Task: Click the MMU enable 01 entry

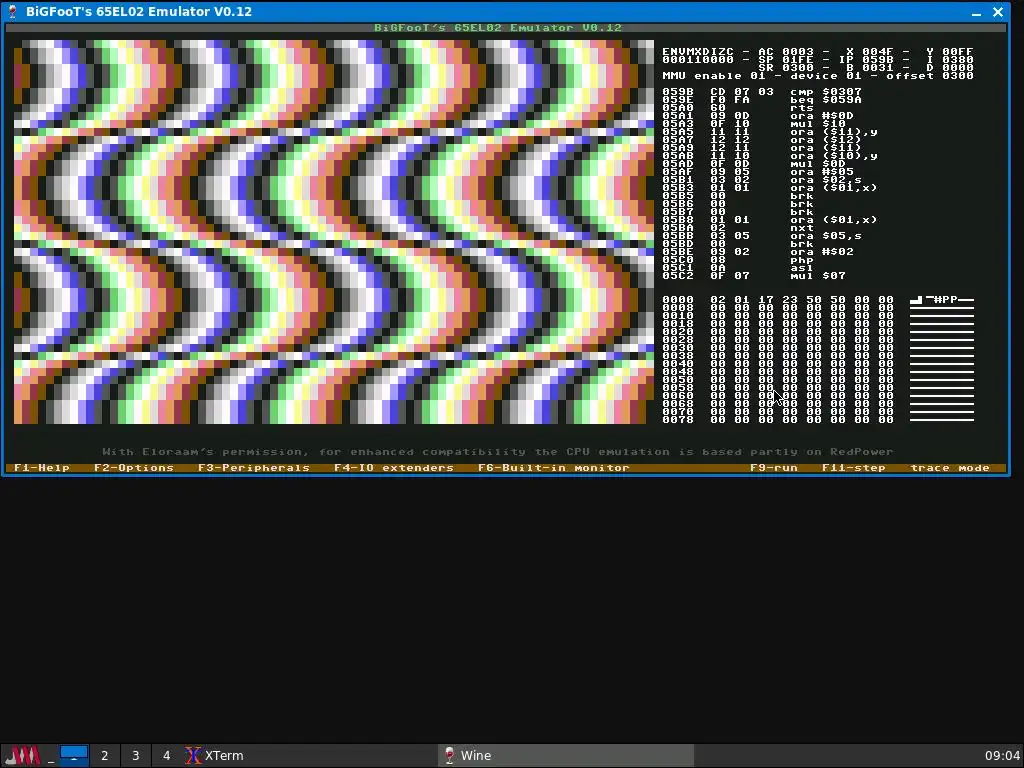Action: tap(714, 76)
